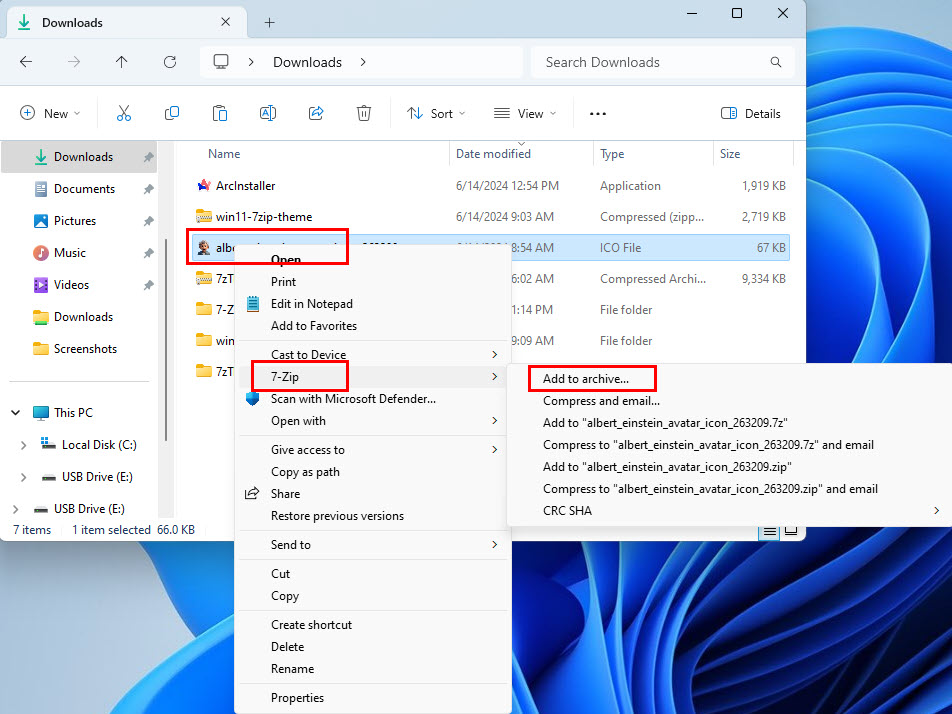This screenshot has width=952, height=714.
Task: Collapse This PC in the navigation pane
Action: click(14, 412)
